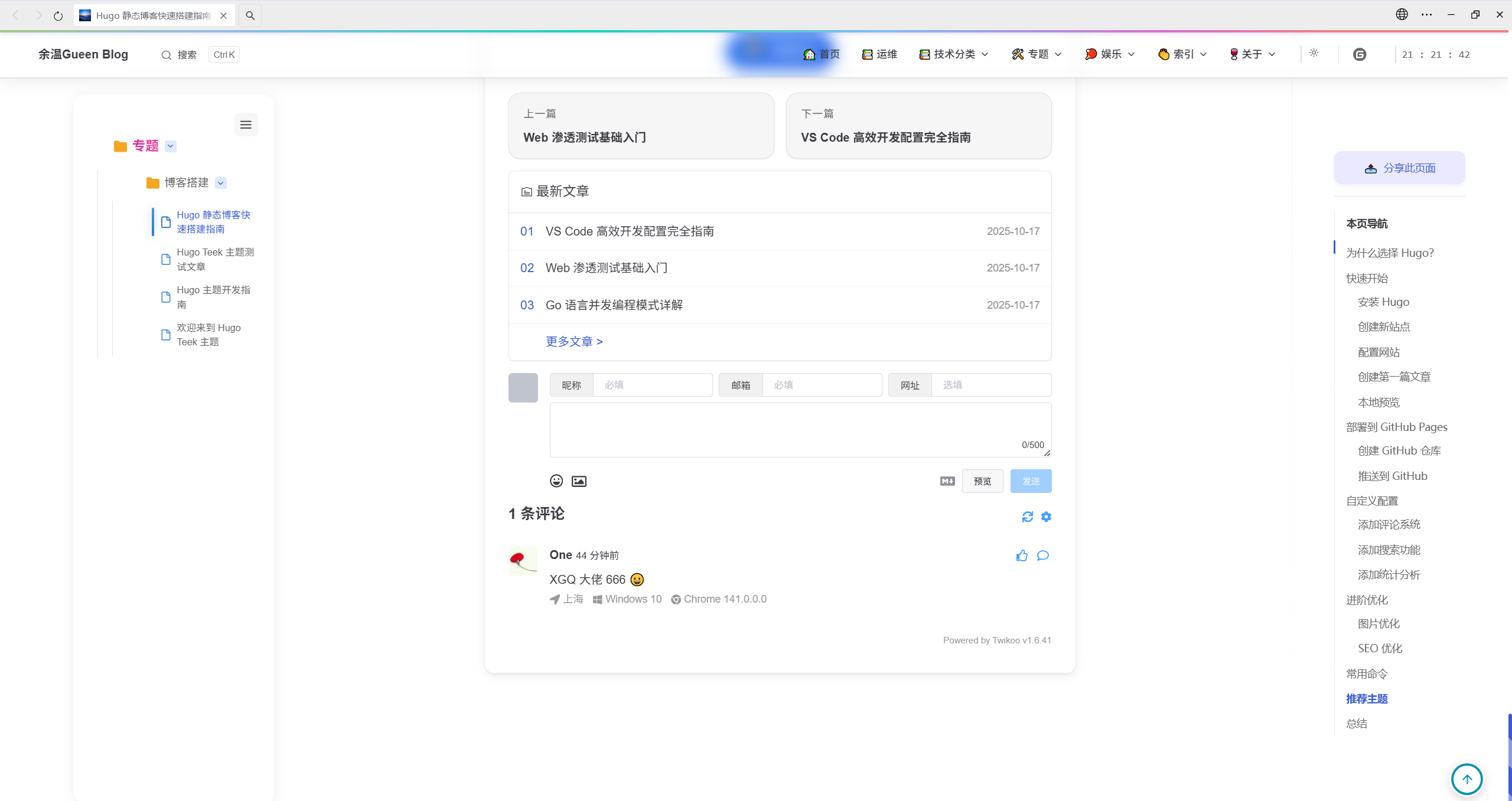
Task: Open the Markdown guide icon
Action: tap(947, 481)
